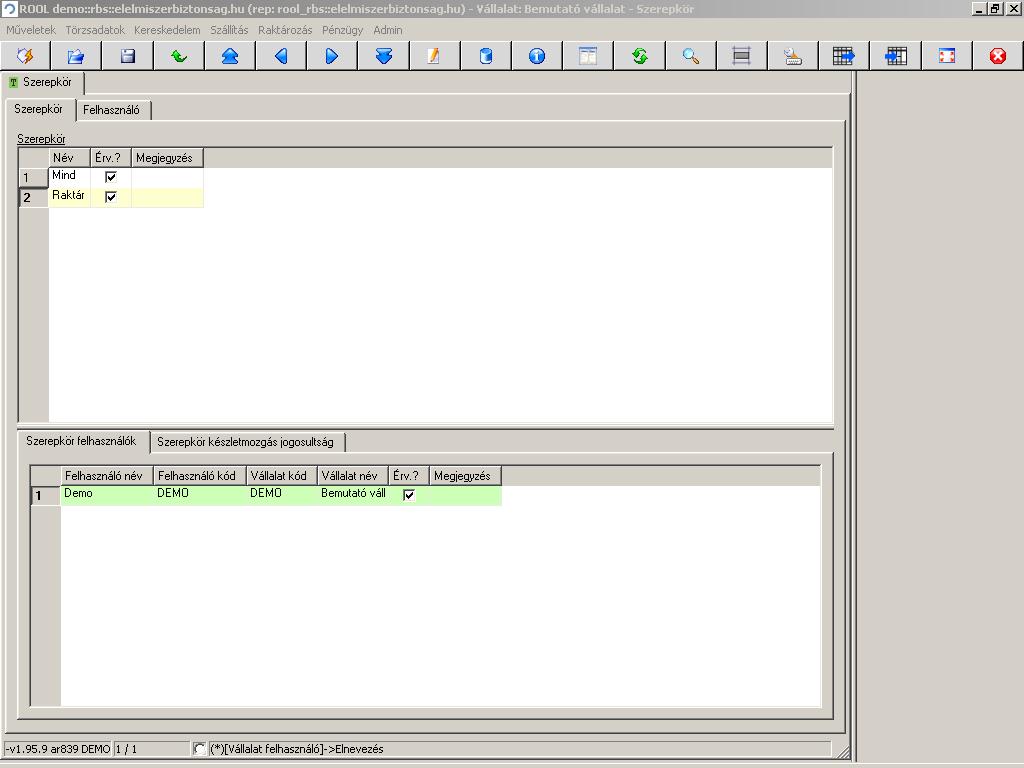Open the folder icon in toolbar
1024x768 pixels.
tap(76, 56)
